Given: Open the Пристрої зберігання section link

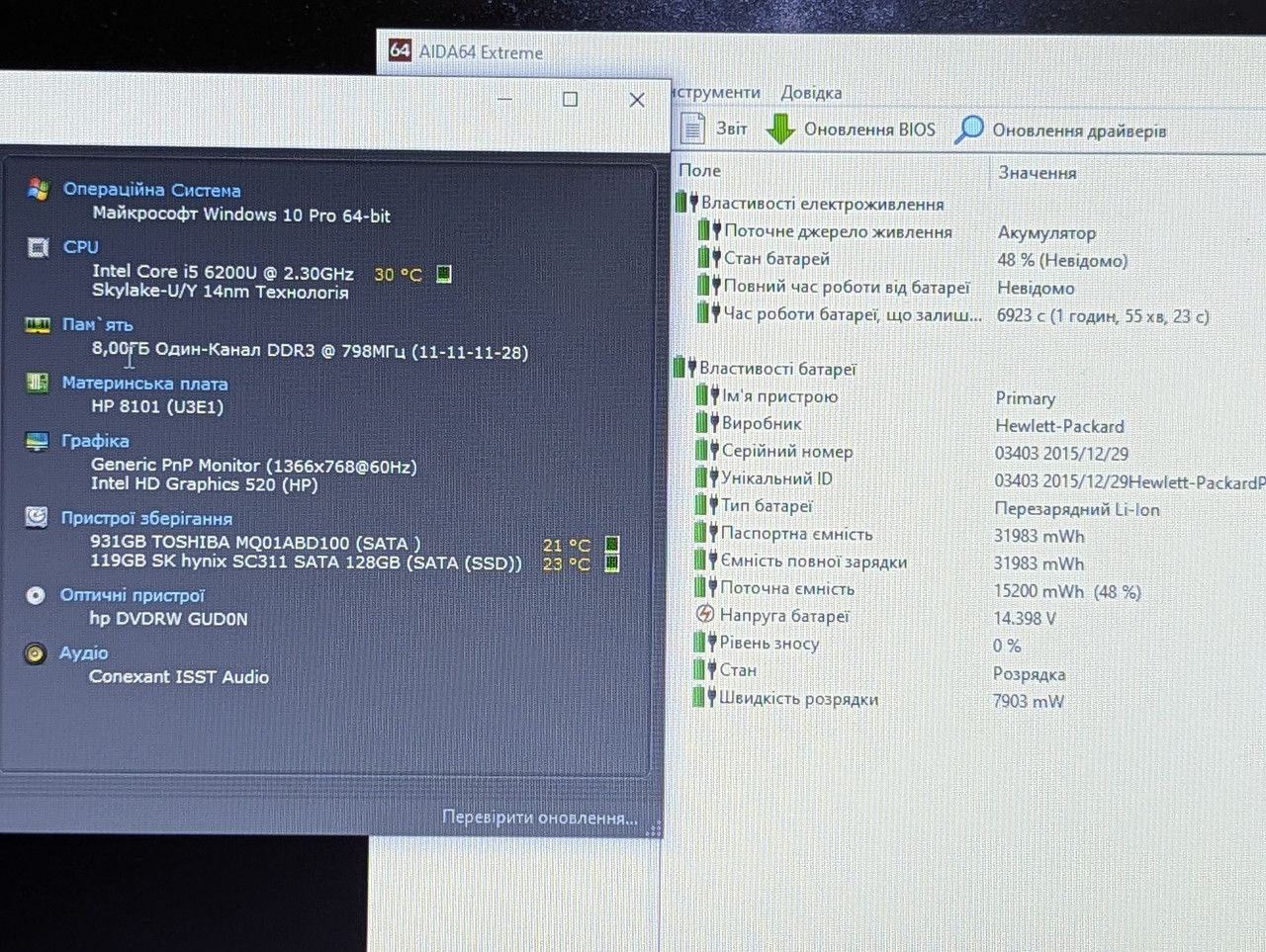Looking at the screenshot, I should coord(146,518).
